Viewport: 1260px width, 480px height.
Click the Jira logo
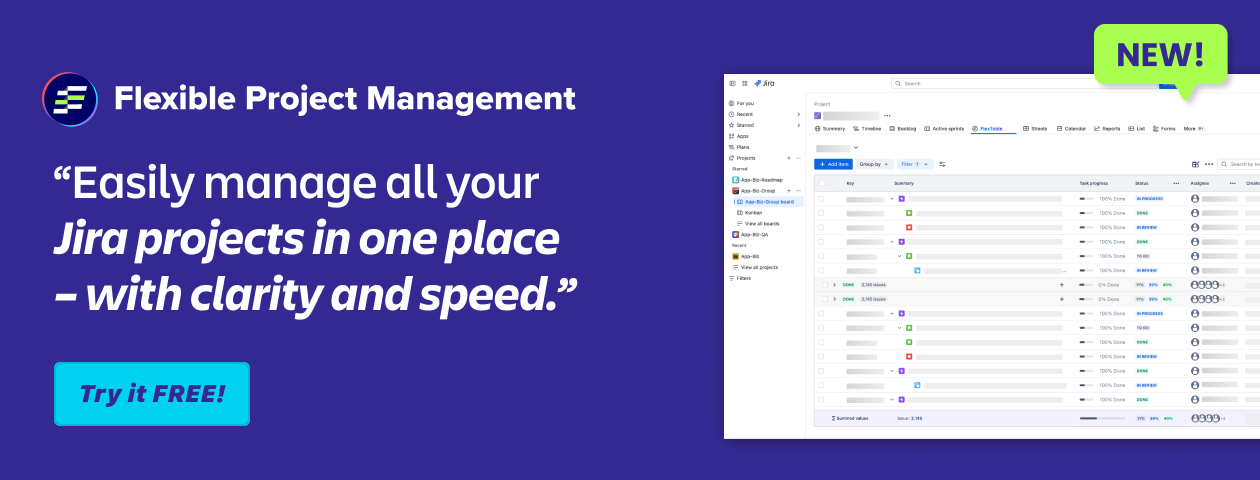[x=765, y=83]
